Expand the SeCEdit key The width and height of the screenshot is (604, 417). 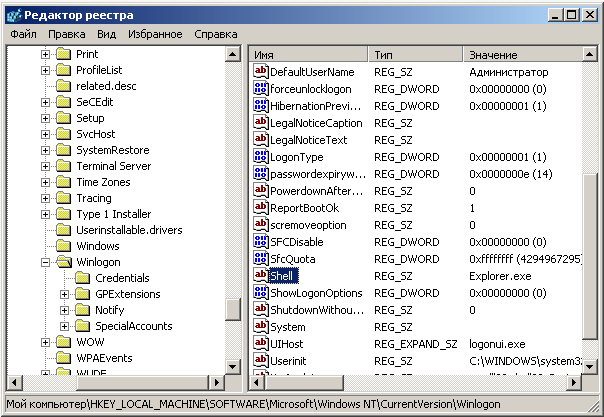click(x=45, y=102)
